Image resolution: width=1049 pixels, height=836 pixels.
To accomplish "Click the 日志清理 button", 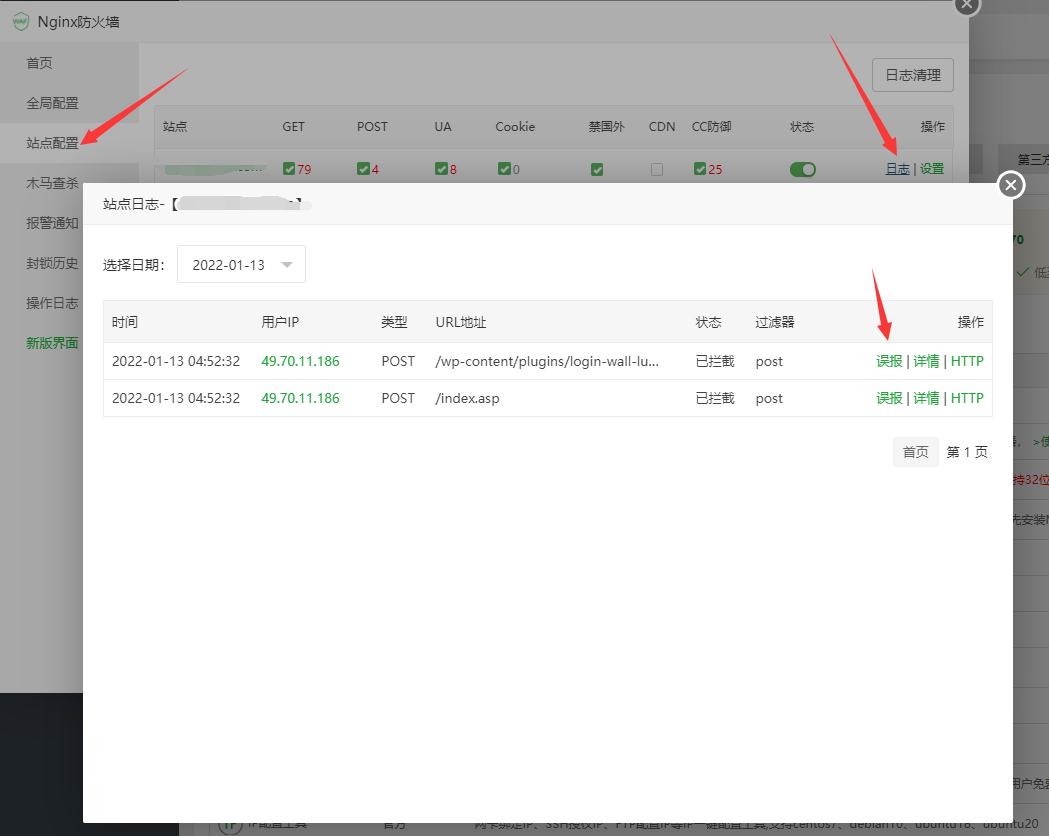I will [913, 75].
